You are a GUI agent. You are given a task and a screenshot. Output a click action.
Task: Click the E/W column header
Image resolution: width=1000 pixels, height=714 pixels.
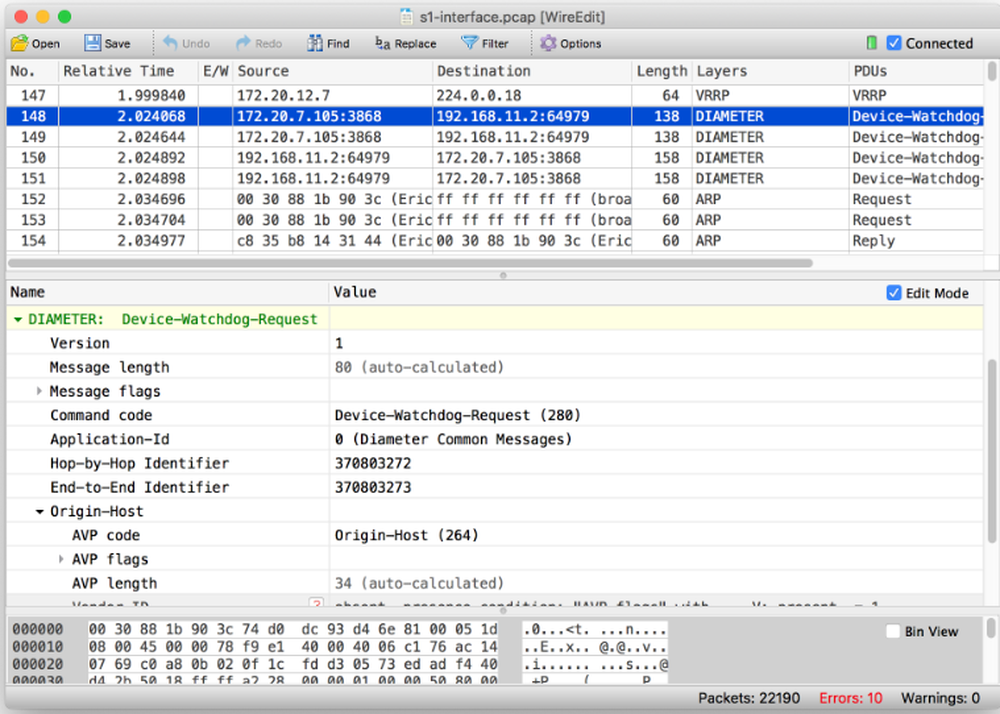pyautogui.click(x=216, y=71)
